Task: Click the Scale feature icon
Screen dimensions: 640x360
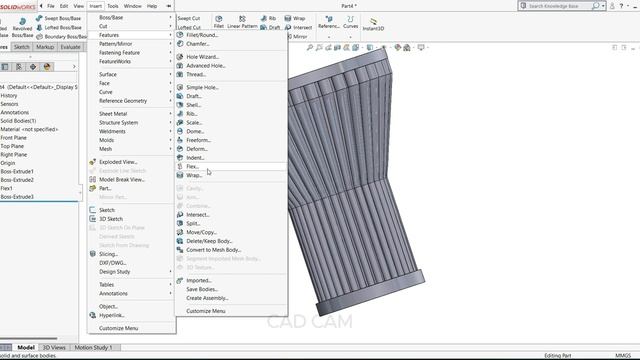Action: click(x=180, y=122)
